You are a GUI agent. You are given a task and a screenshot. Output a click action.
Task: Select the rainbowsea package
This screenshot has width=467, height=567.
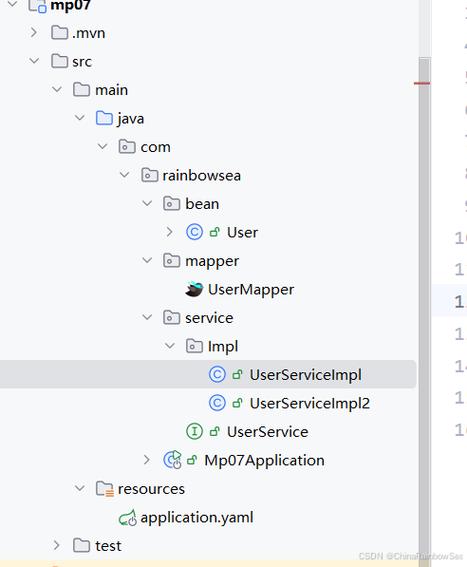(201, 176)
